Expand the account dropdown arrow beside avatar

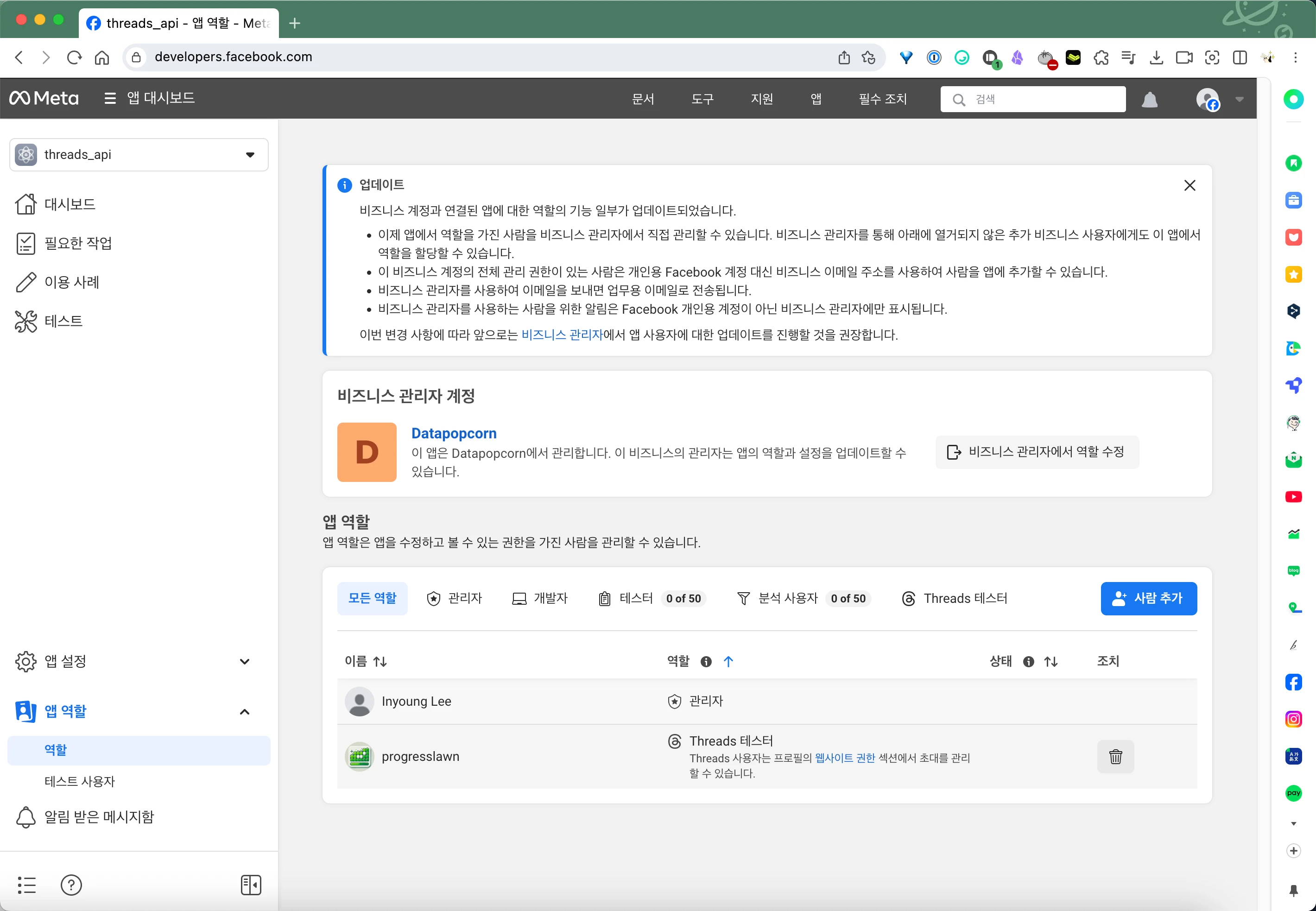point(1239,99)
